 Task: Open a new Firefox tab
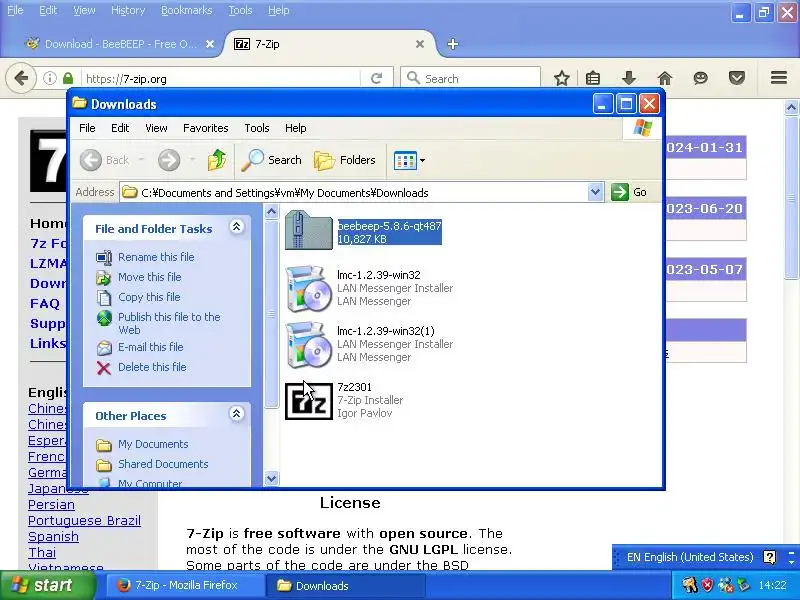pos(453,44)
